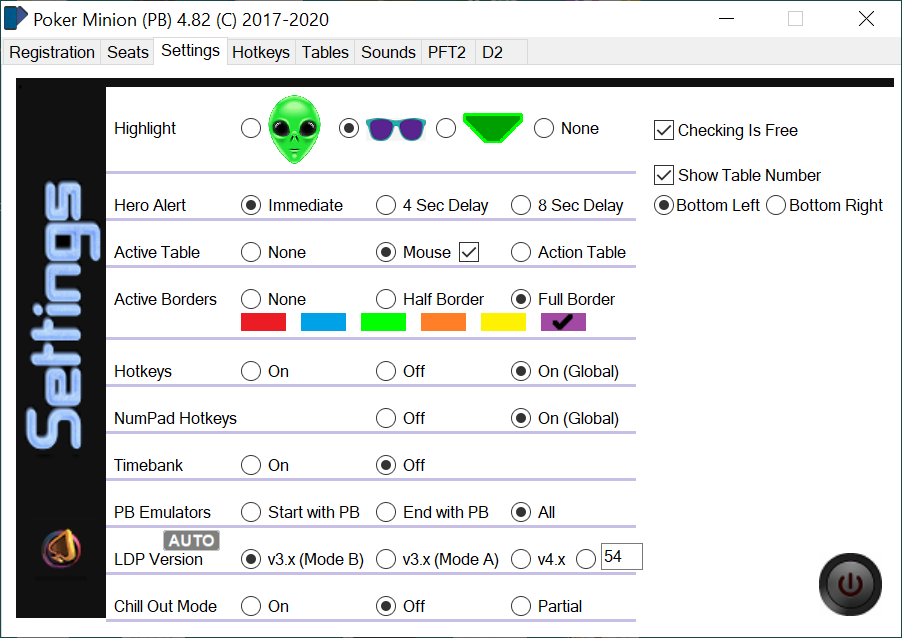Select Bottom Right table number position

(x=775, y=205)
